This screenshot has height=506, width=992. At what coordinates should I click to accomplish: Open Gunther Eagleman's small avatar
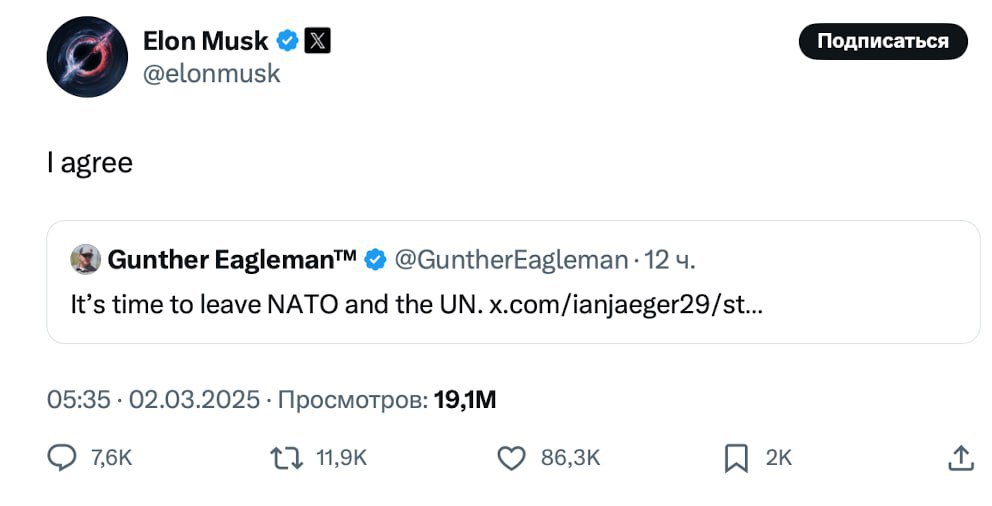click(85, 260)
